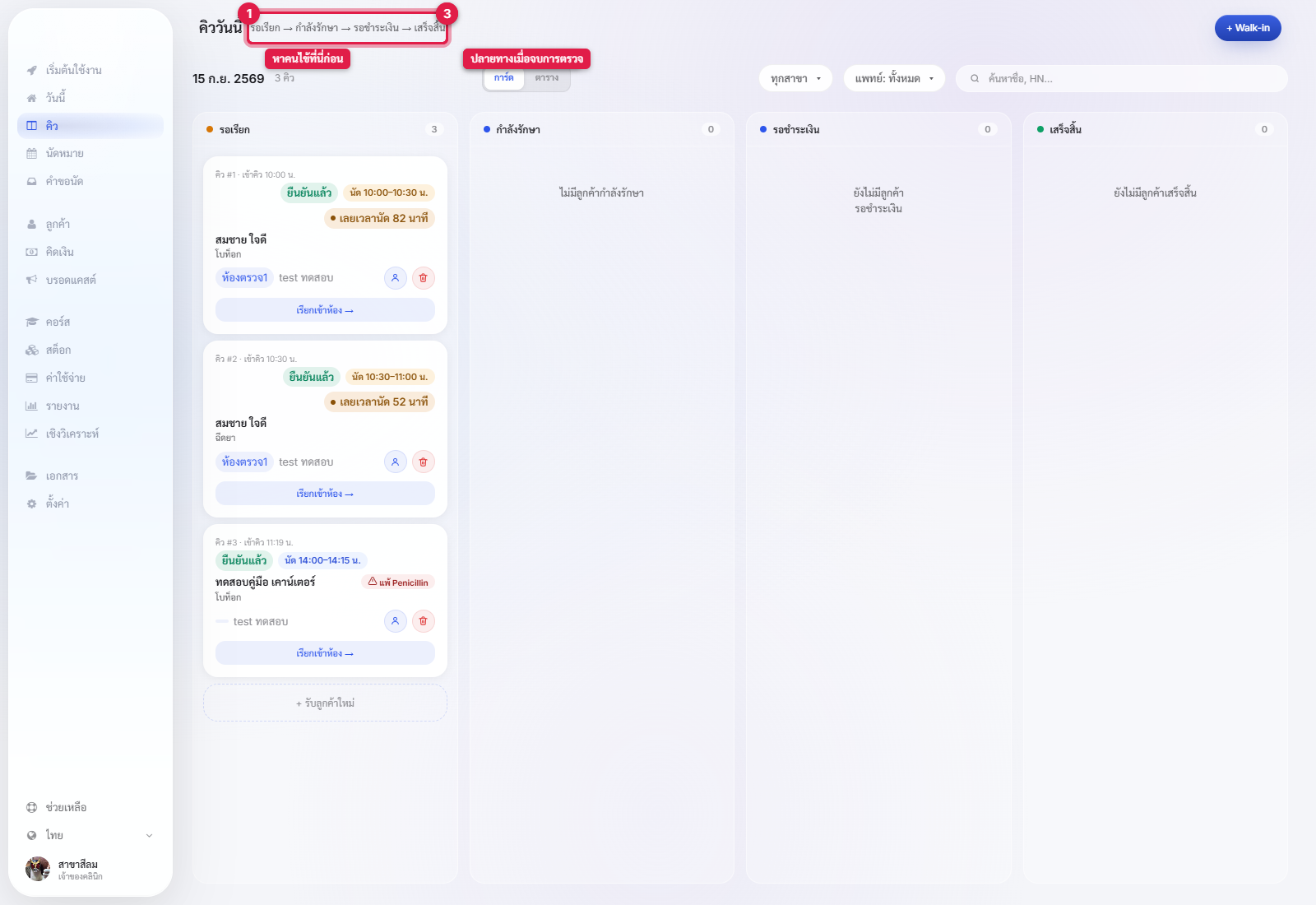The width and height of the screenshot is (1316, 905).
Task: Click the นัด 14:00–14:15 น. time badge
Action: click(322, 560)
